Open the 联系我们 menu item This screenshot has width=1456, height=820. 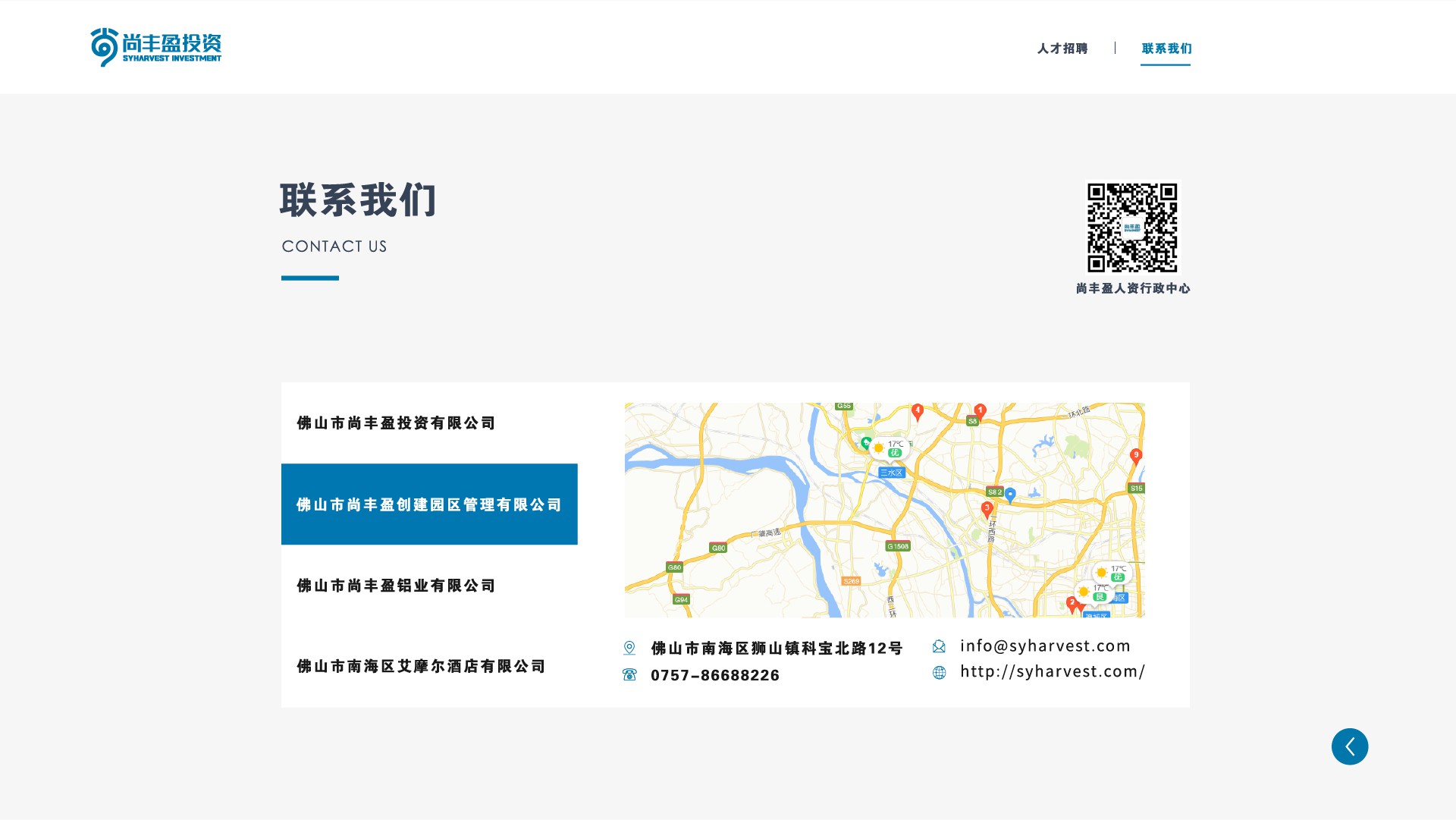1166,49
